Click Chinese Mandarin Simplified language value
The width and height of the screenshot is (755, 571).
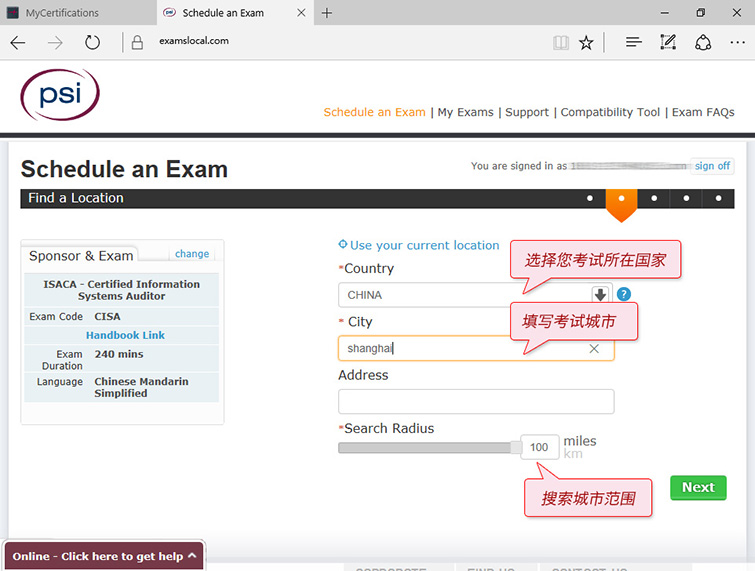142,387
